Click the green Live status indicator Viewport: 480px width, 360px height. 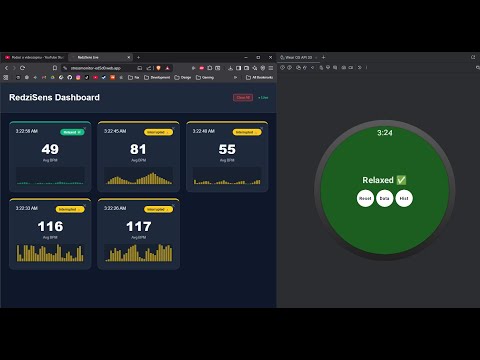[x=263, y=97]
